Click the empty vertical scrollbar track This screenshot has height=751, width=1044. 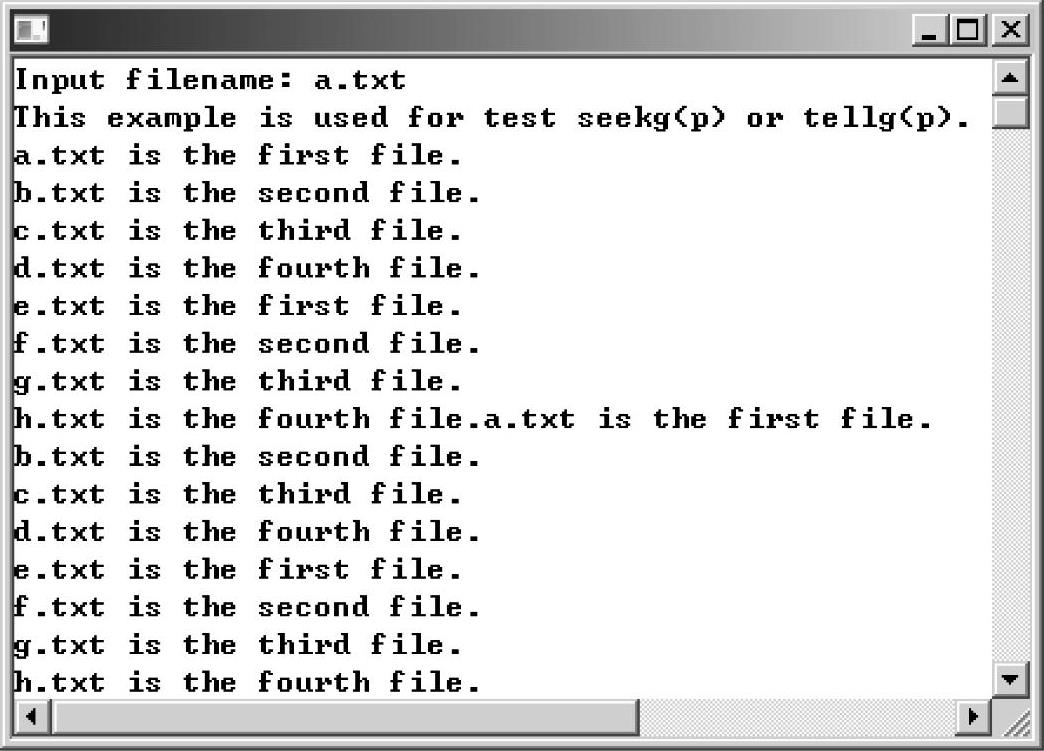(x=1010, y=394)
